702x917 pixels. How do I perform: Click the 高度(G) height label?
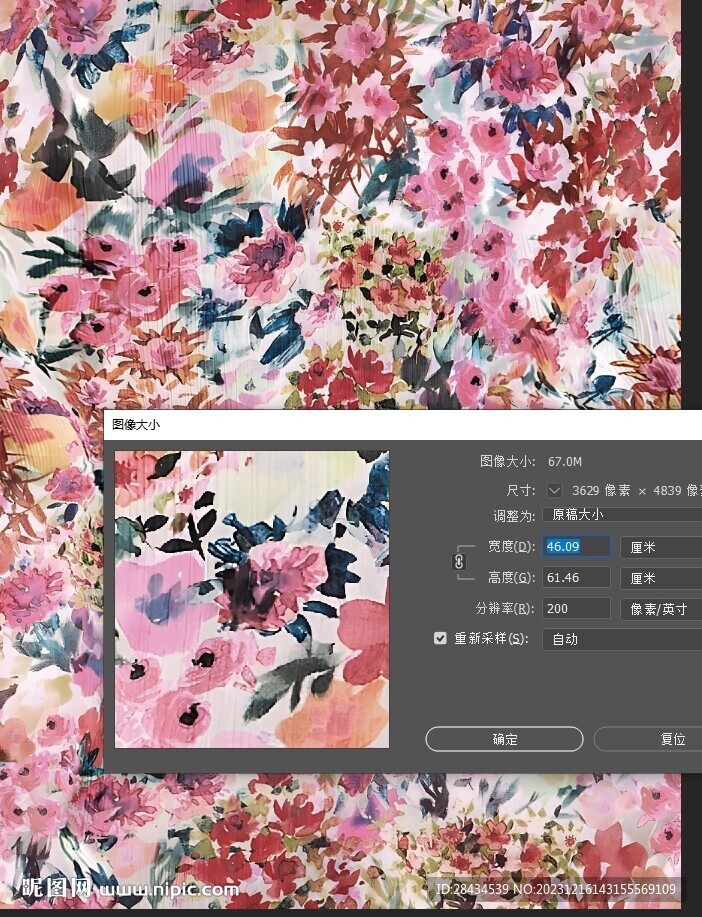click(x=510, y=578)
